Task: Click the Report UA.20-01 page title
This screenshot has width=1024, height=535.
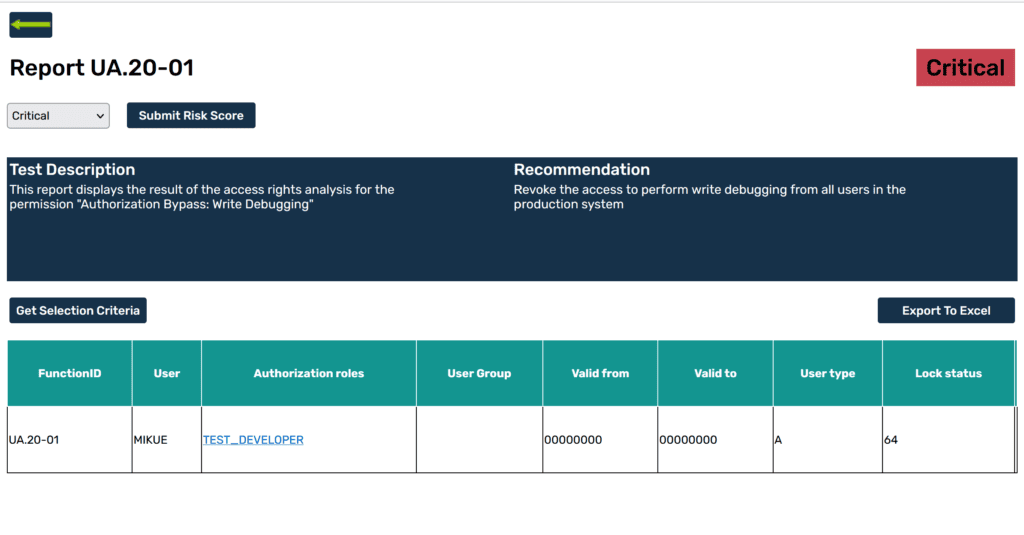Action: click(x=102, y=68)
